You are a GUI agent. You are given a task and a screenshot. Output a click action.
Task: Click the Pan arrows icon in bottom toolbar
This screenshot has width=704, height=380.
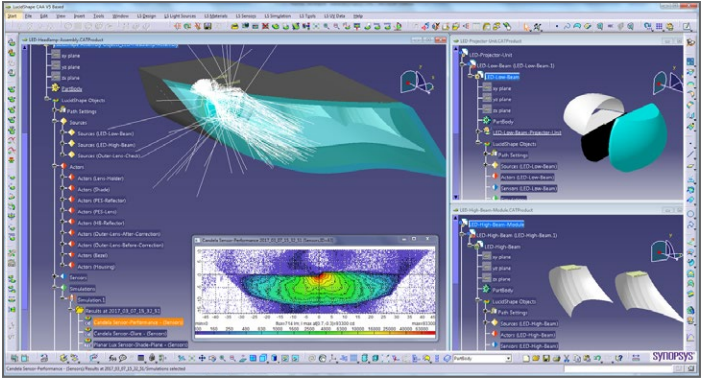tap(202, 358)
